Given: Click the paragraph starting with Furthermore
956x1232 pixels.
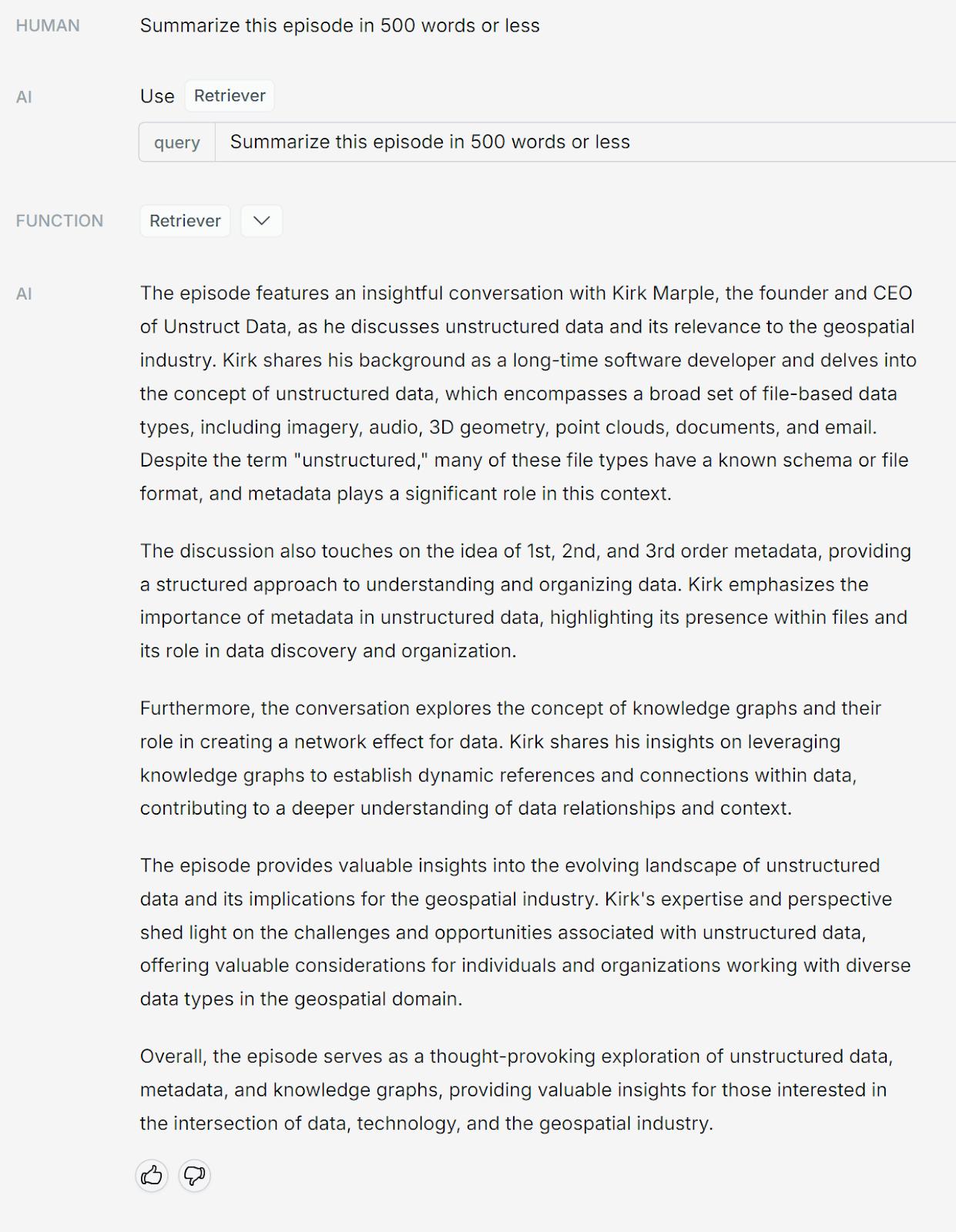Looking at the screenshot, I should tap(508, 758).
